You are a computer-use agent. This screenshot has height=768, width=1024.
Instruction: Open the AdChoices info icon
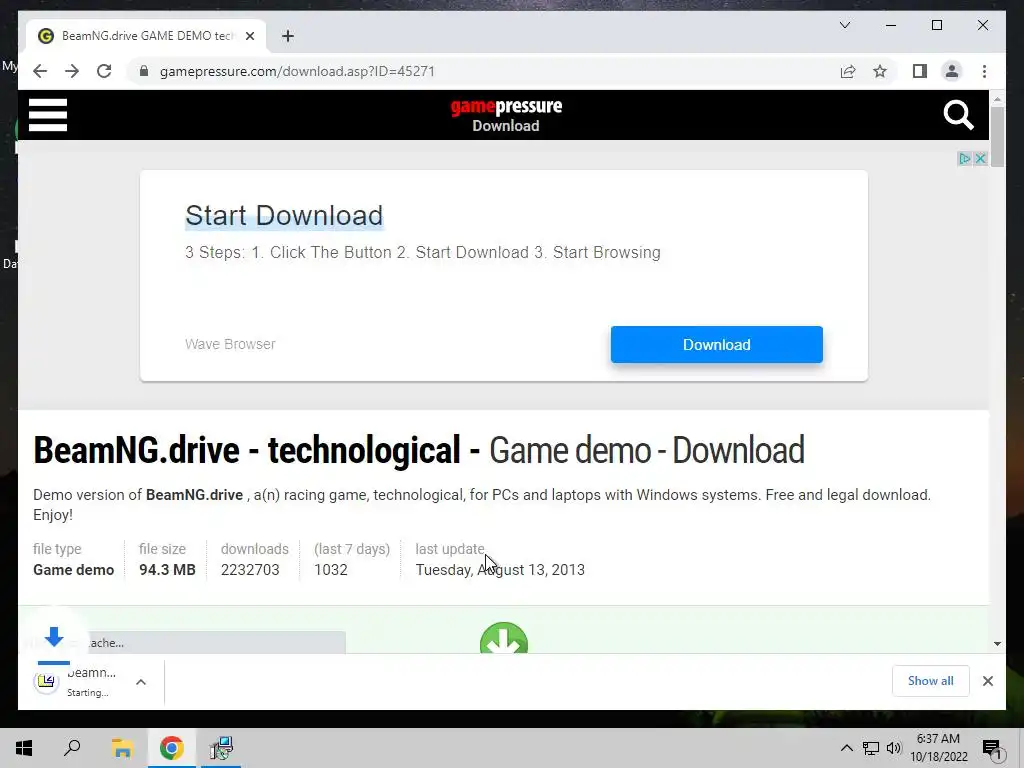coord(964,159)
